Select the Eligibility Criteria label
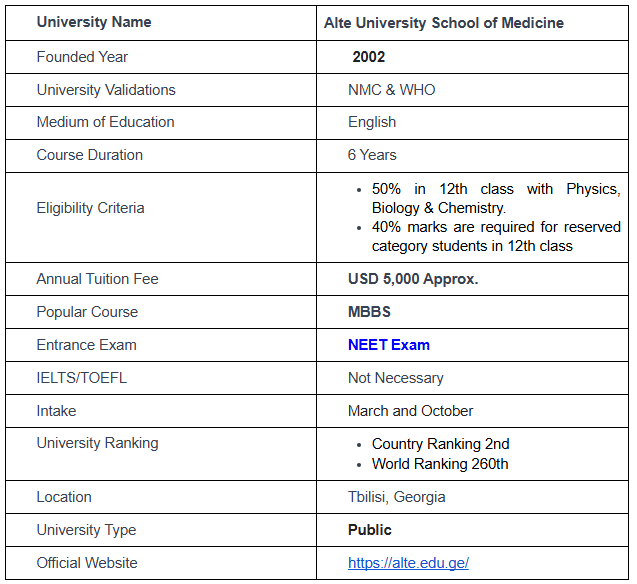This screenshot has width=637, height=584. [90, 208]
